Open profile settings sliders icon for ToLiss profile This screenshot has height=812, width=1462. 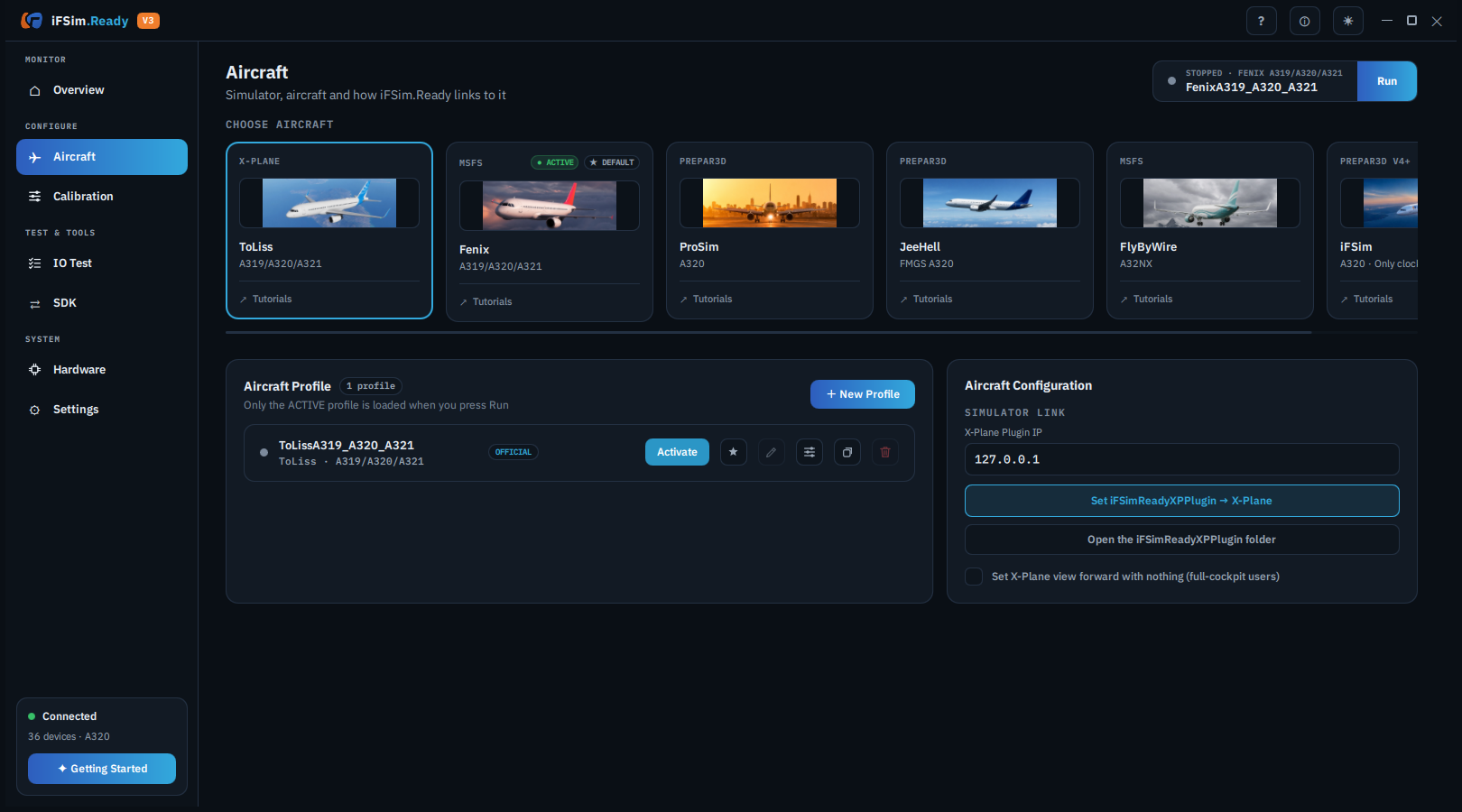coord(809,452)
